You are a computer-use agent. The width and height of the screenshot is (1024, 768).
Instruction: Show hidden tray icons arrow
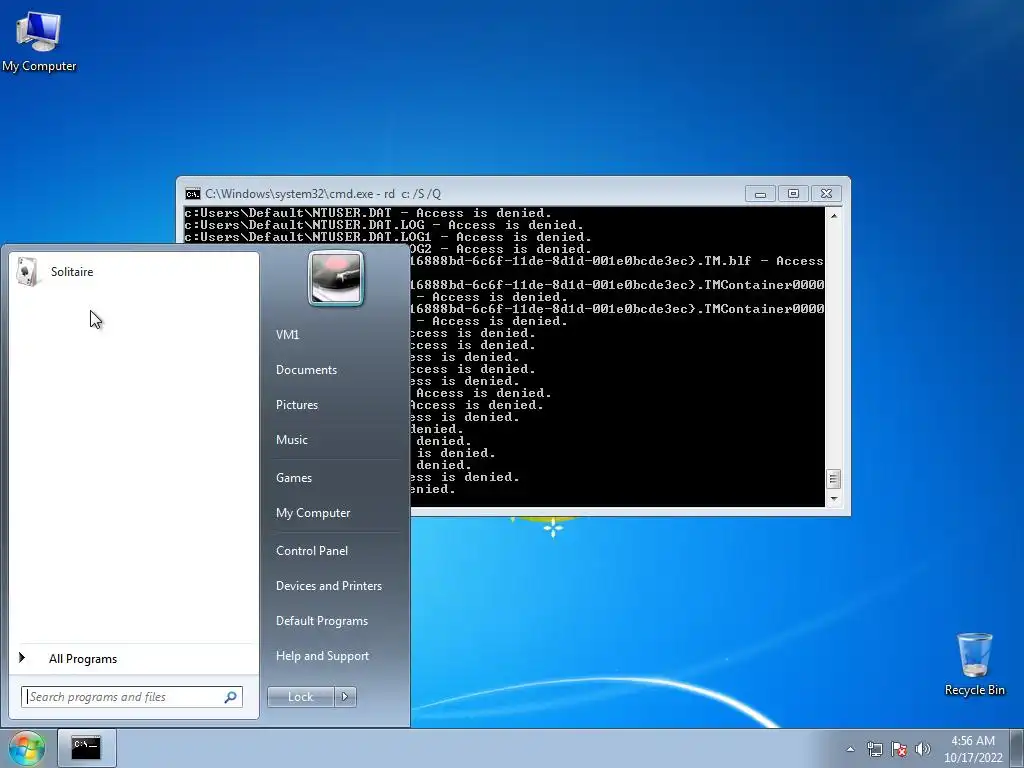[850, 749]
